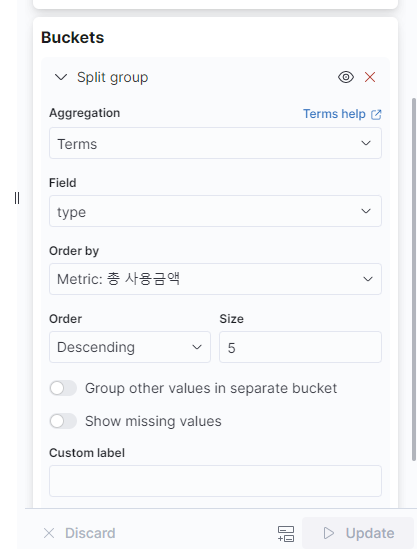Click the external link icon next to Terms help
The image size is (417, 549).
click(376, 114)
